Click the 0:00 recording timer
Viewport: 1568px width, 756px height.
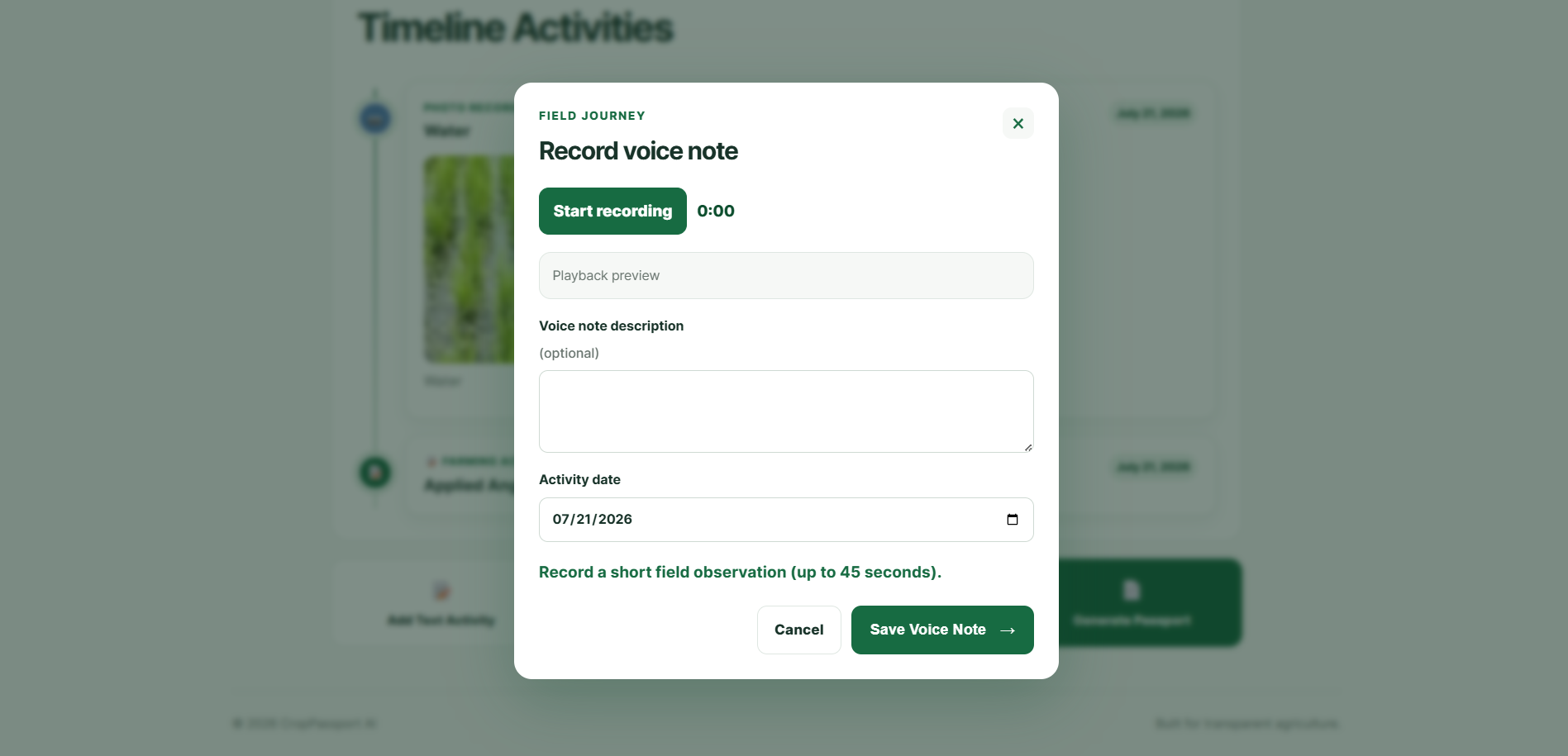716,211
